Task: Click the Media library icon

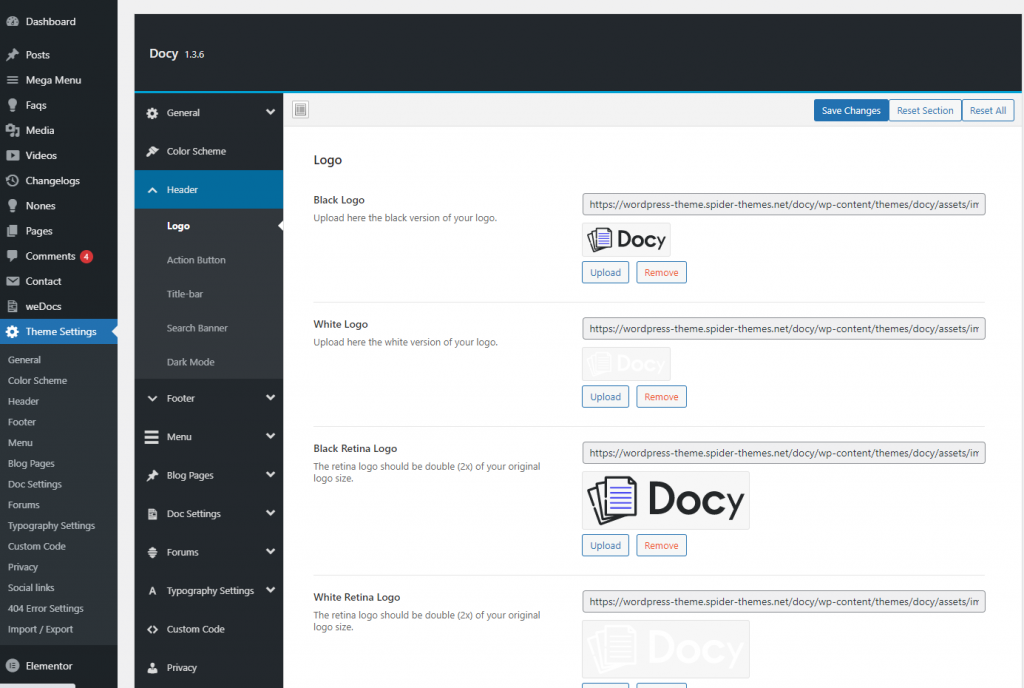Action: tap(12, 130)
